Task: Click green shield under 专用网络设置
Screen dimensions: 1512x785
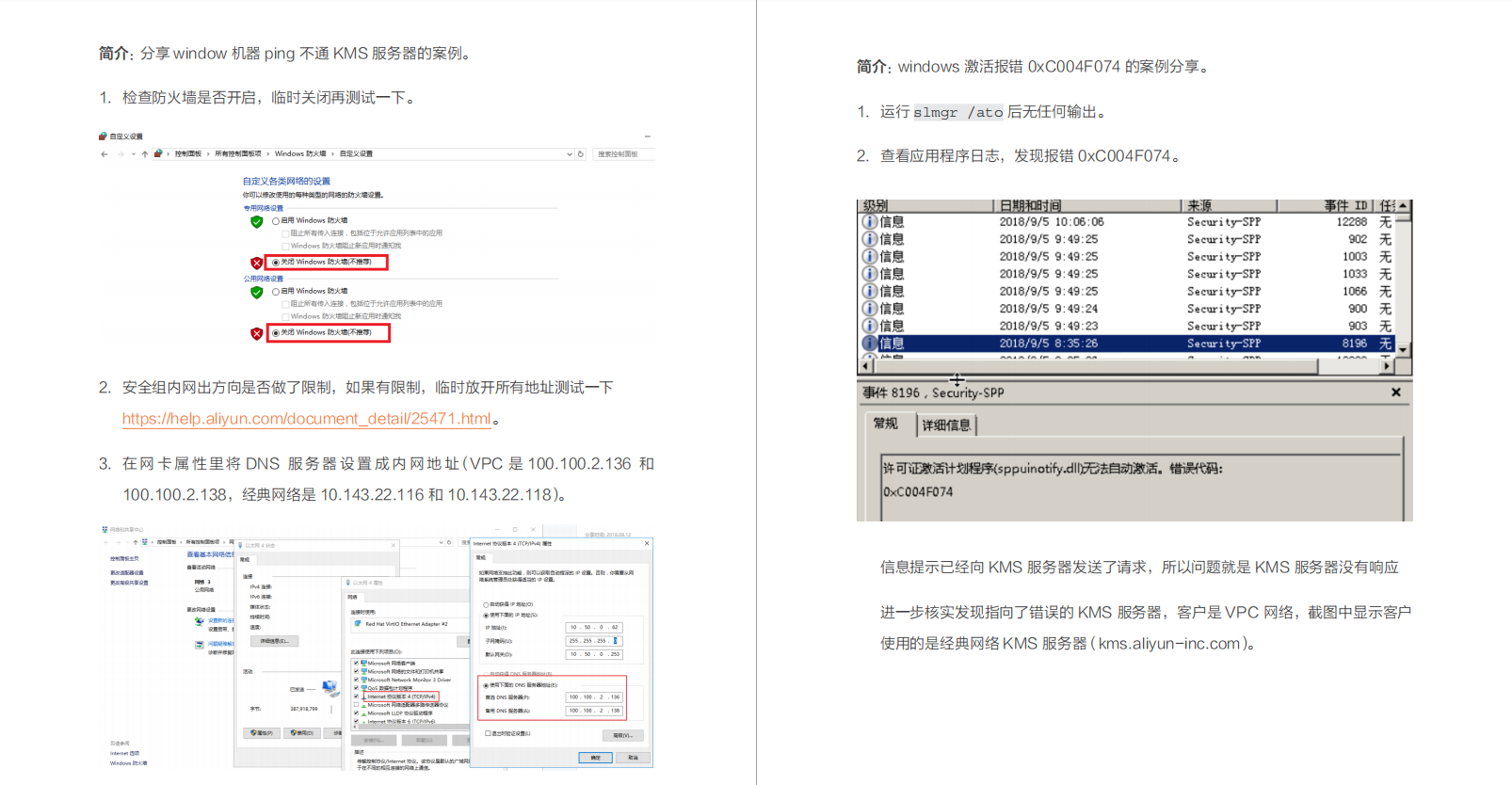Action: 256,222
